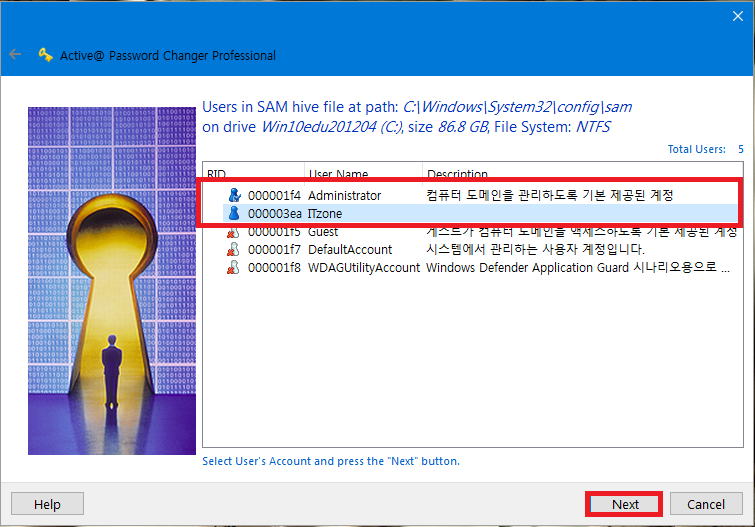Click the Next button

[624, 504]
